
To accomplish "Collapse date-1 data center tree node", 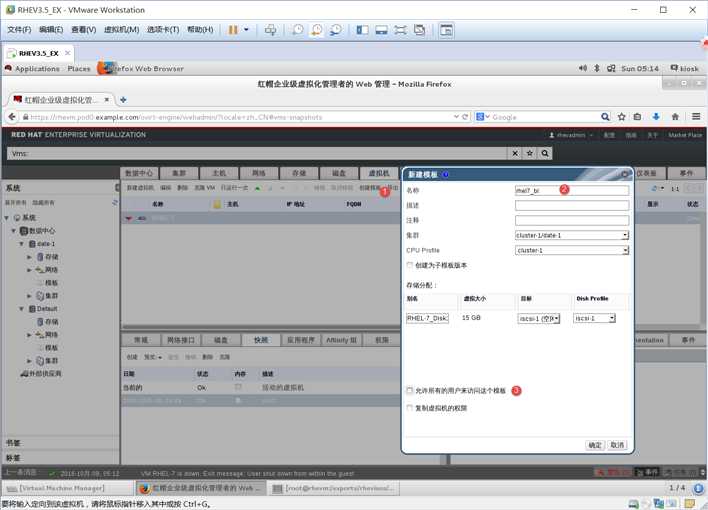I will (x=21, y=244).
